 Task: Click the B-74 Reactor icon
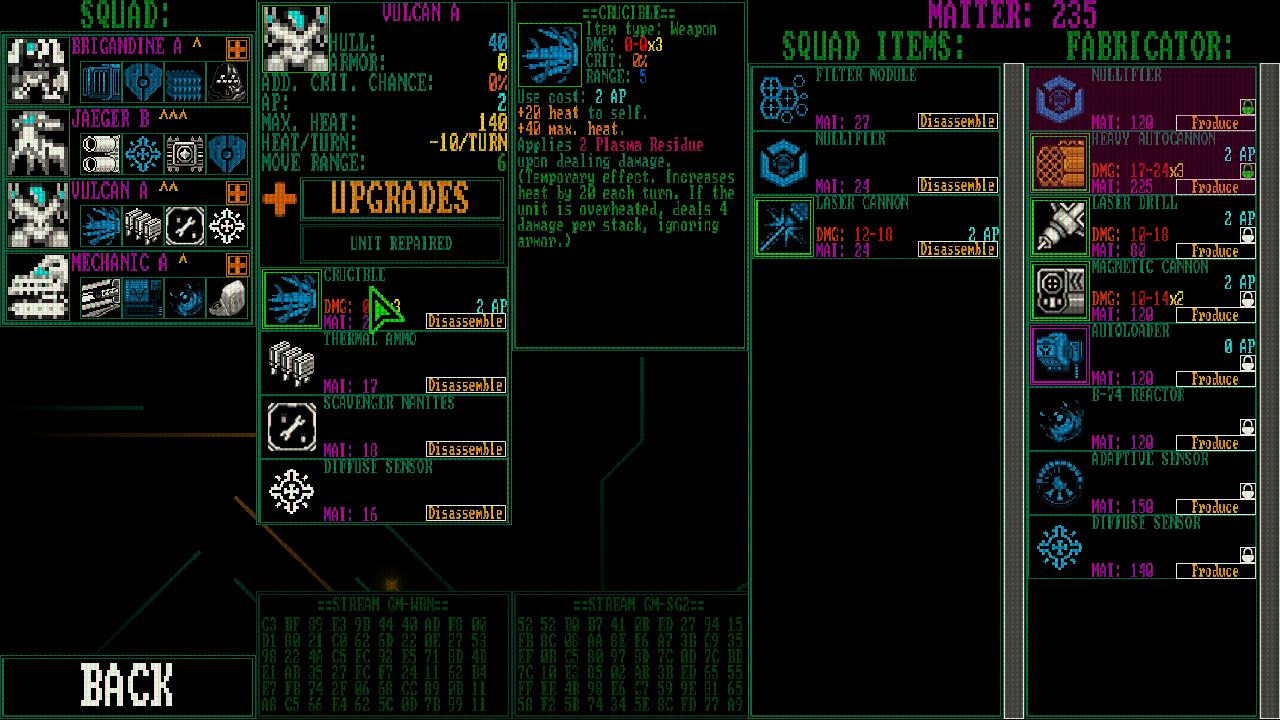pyautogui.click(x=1059, y=418)
